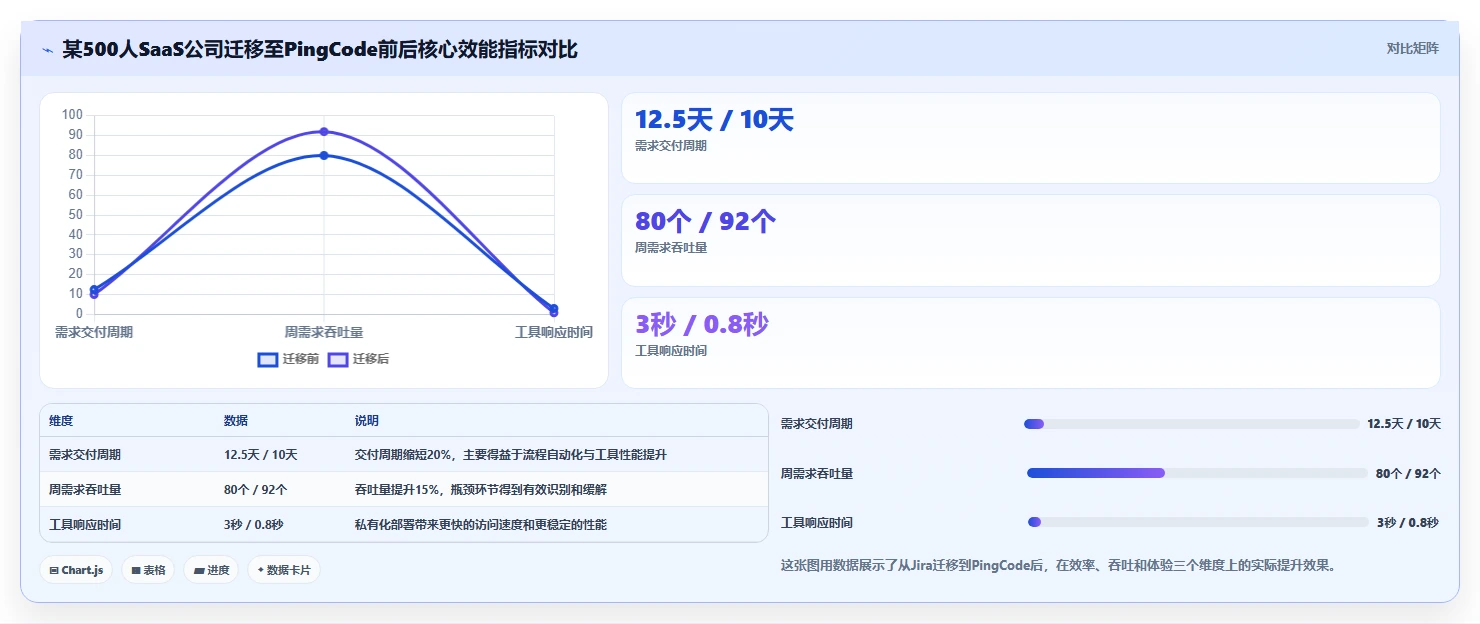Click the summary sentence about Jira migration
This screenshot has height=624, width=1480.
point(1058,566)
